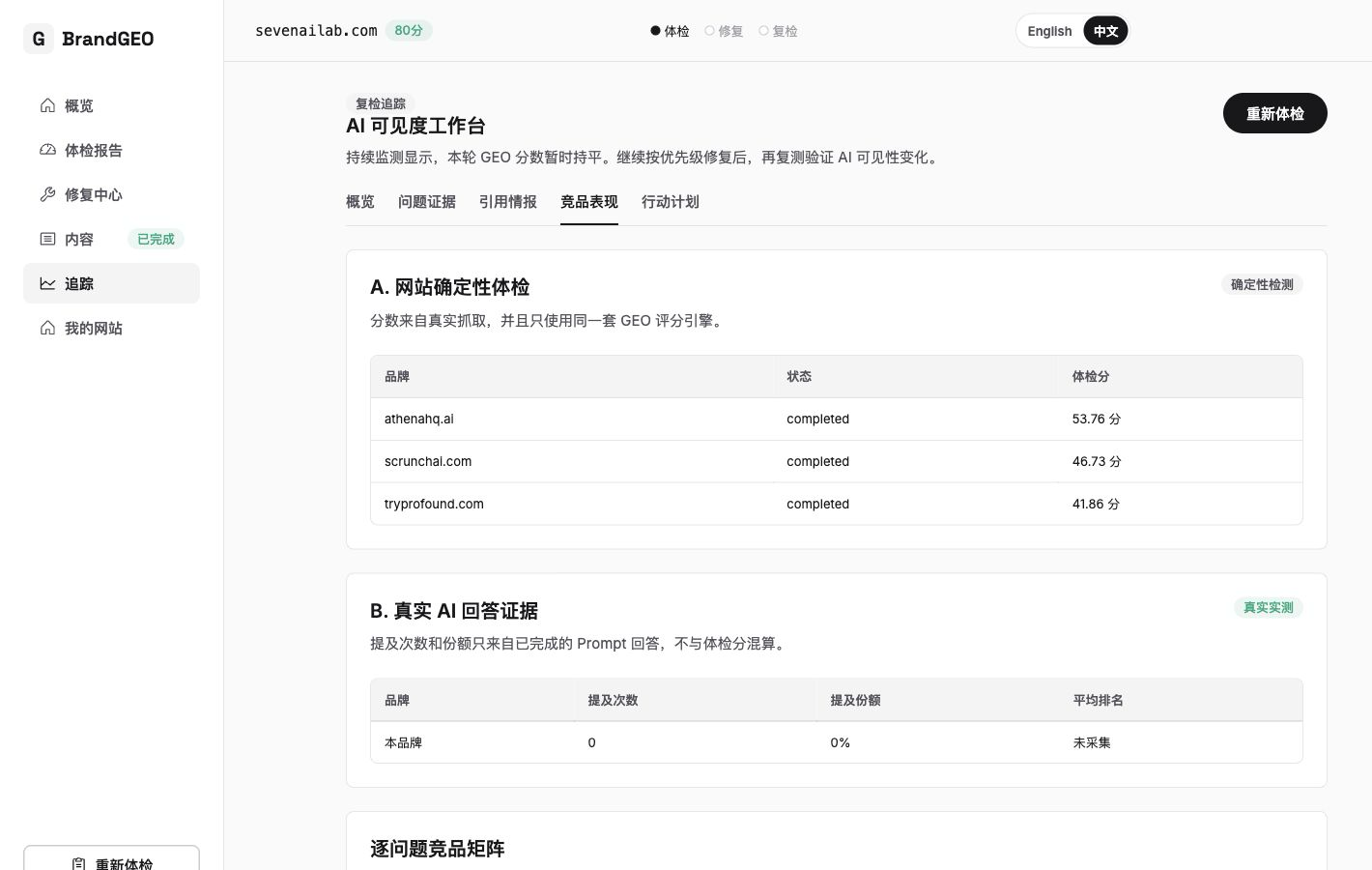The image size is (1372, 870).
Task: Go to 修复中心 in the sidebar
Action: pyautogui.click(x=111, y=194)
